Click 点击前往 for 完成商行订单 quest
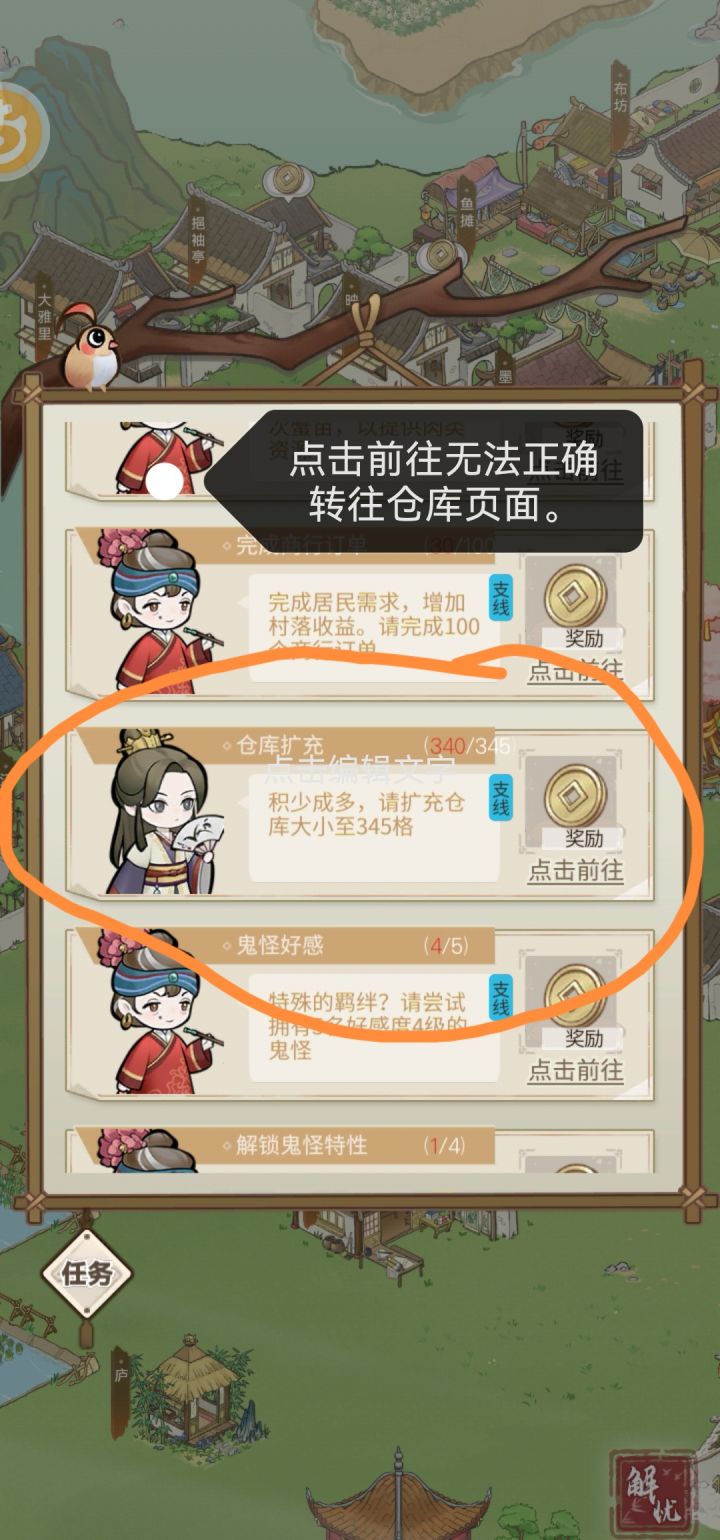This screenshot has width=720, height=1540. coord(575,670)
